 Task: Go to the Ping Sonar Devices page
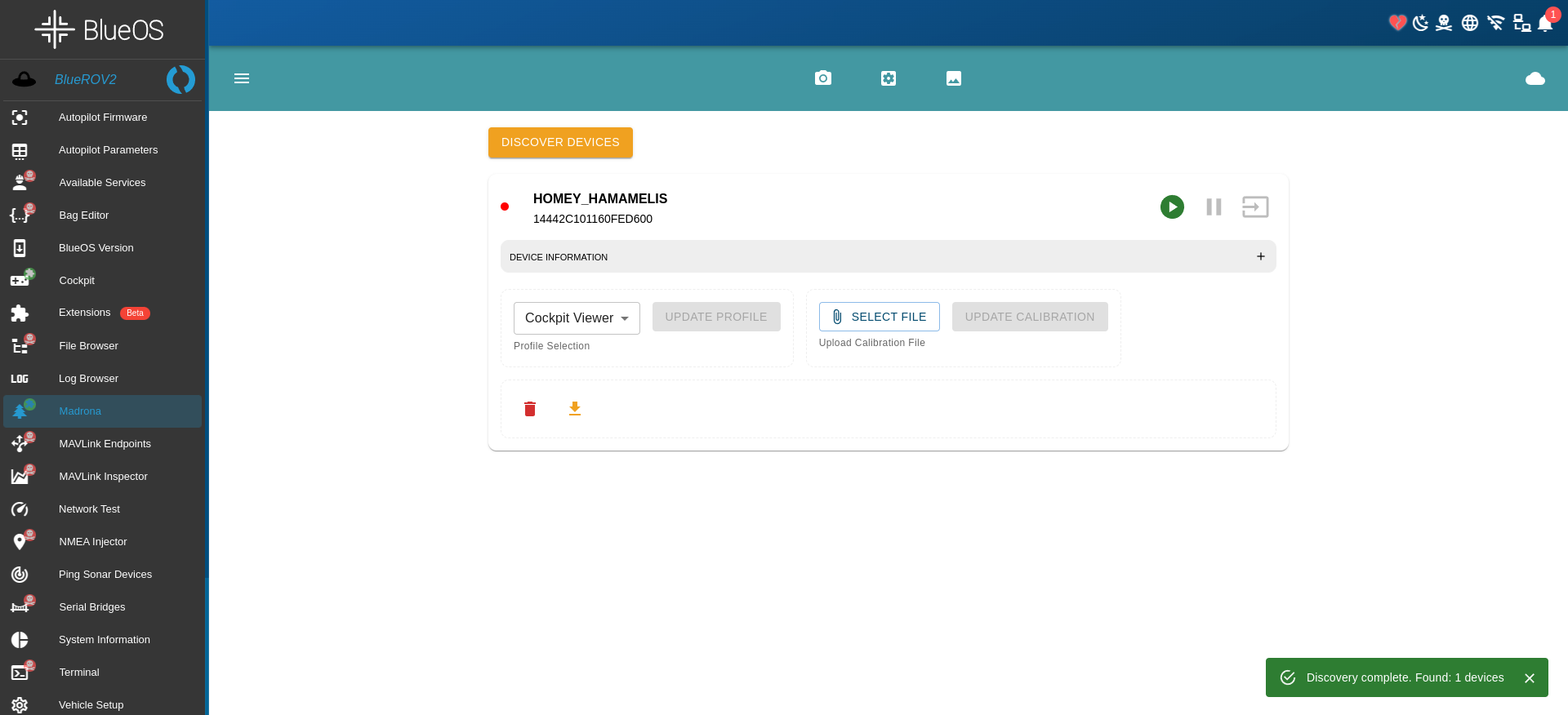[x=105, y=575]
